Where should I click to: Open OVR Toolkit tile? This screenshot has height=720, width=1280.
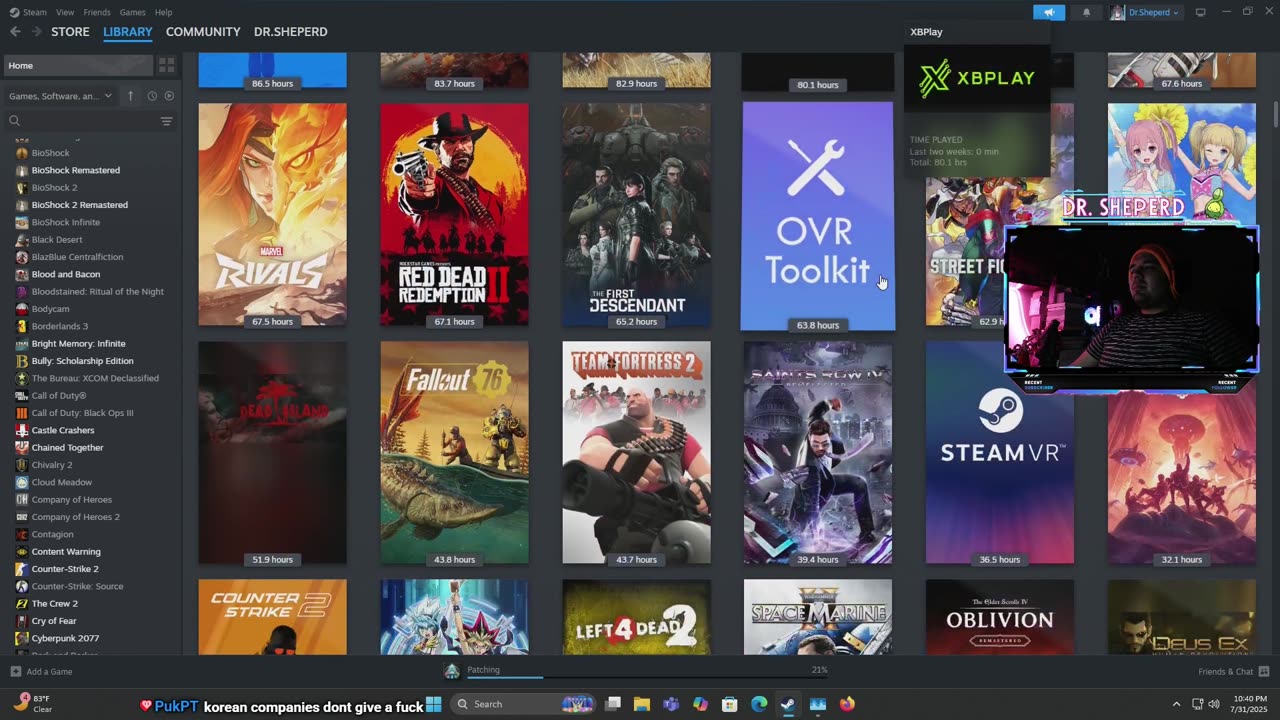pyautogui.click(x=818, y=215)
